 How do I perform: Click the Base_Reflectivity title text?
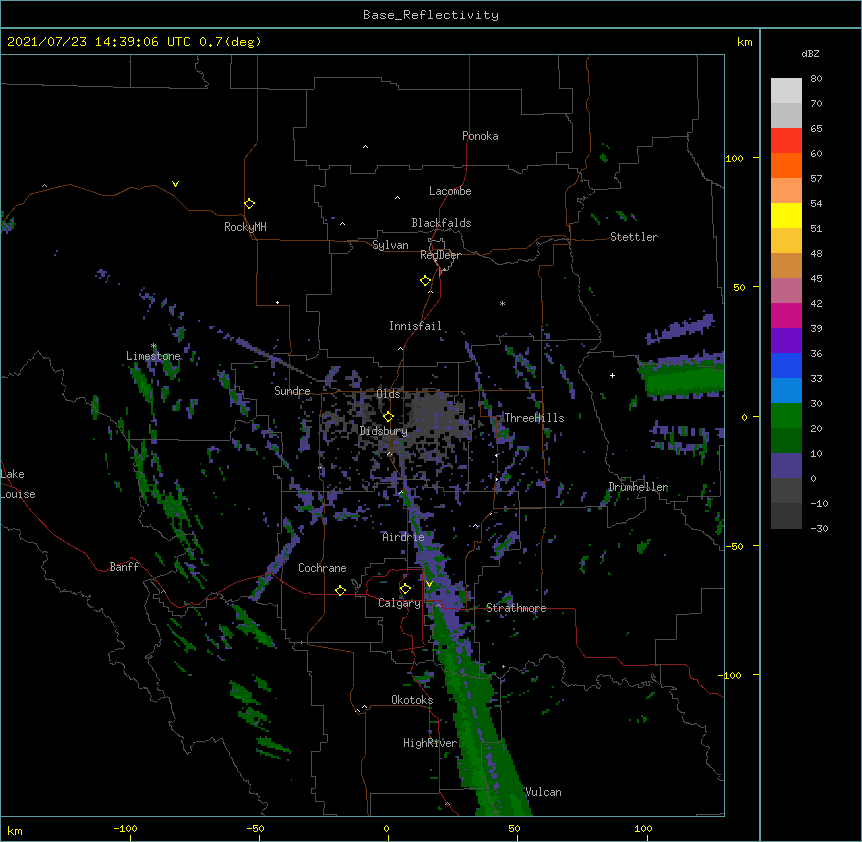pyautogui.click(x=431, y=15)
